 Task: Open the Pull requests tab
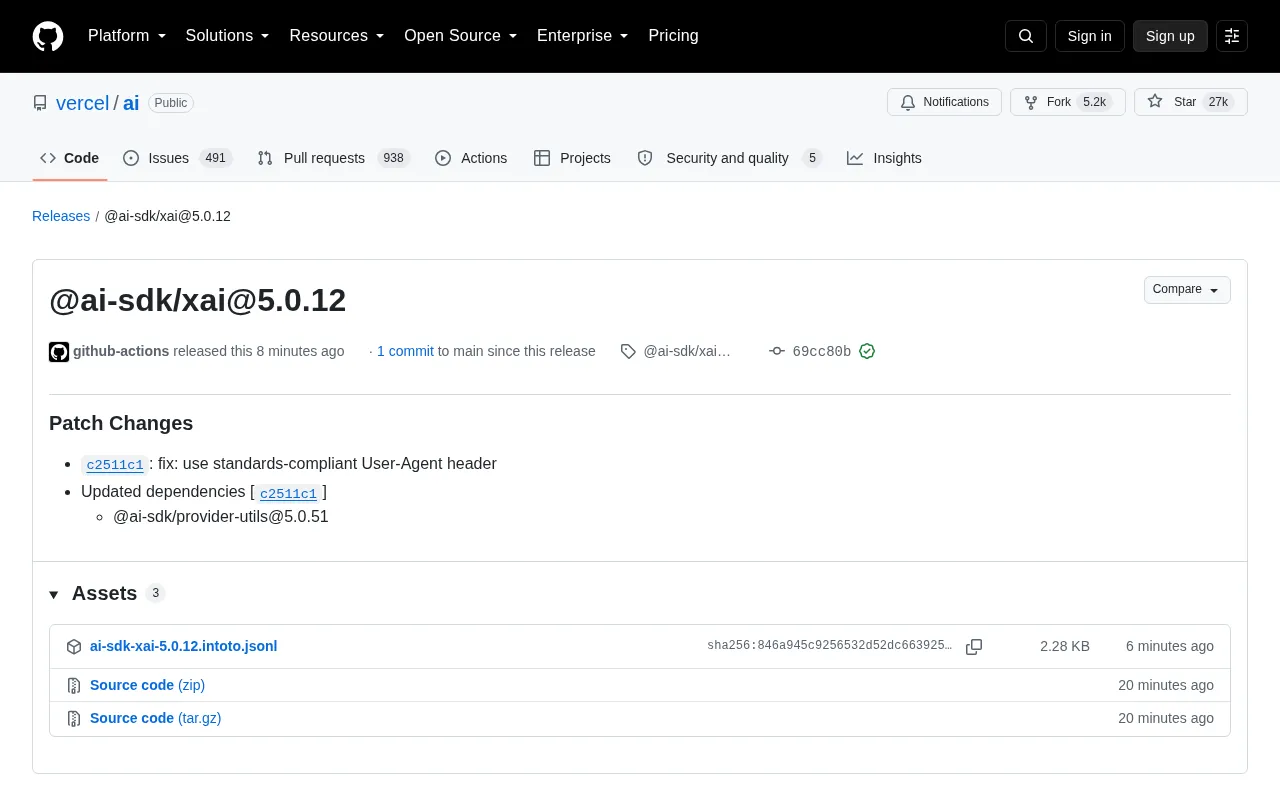pyautogui.click(x=333, y=158)
